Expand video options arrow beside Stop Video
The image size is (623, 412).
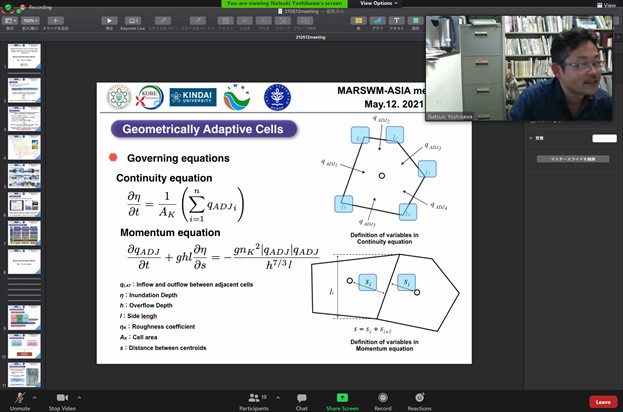click(x=79, y=395)
